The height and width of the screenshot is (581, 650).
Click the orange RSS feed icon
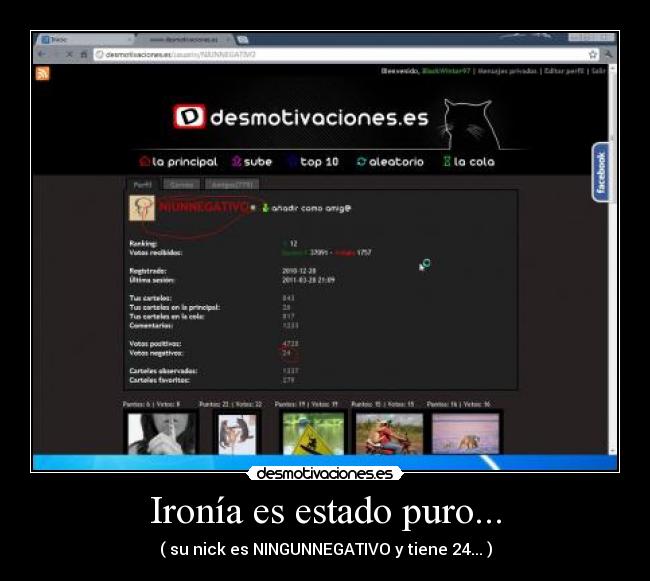pyautogui.click(x=42, y=73)
